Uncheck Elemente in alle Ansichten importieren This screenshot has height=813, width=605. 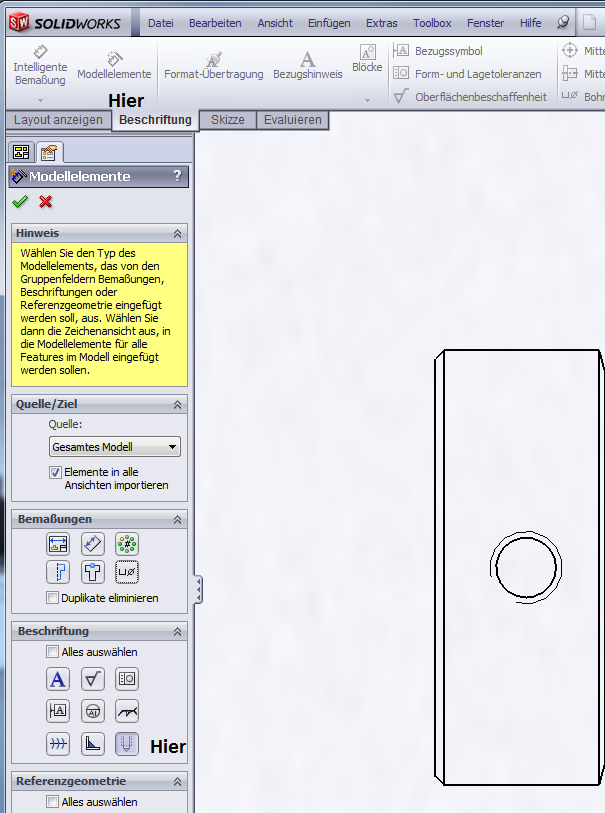tap(55, 472)
